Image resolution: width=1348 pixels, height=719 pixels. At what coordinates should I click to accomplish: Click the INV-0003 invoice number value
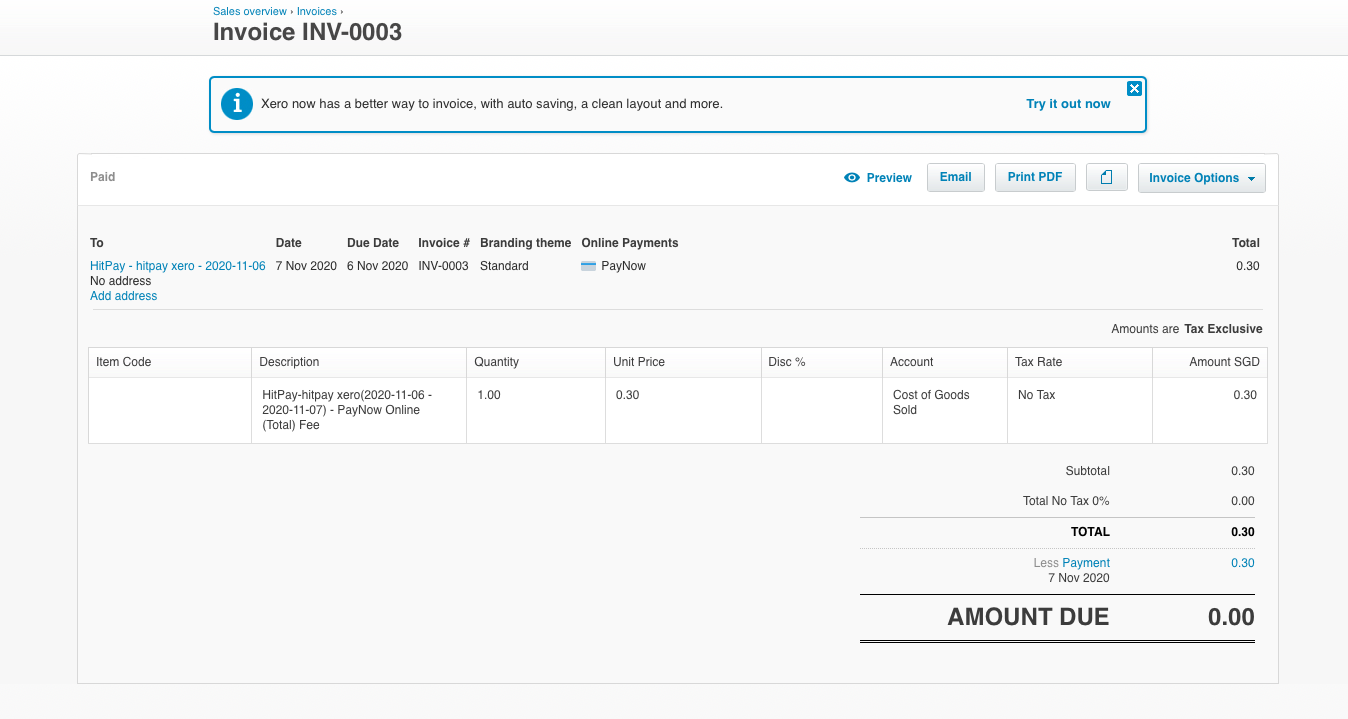click(443, 266)
